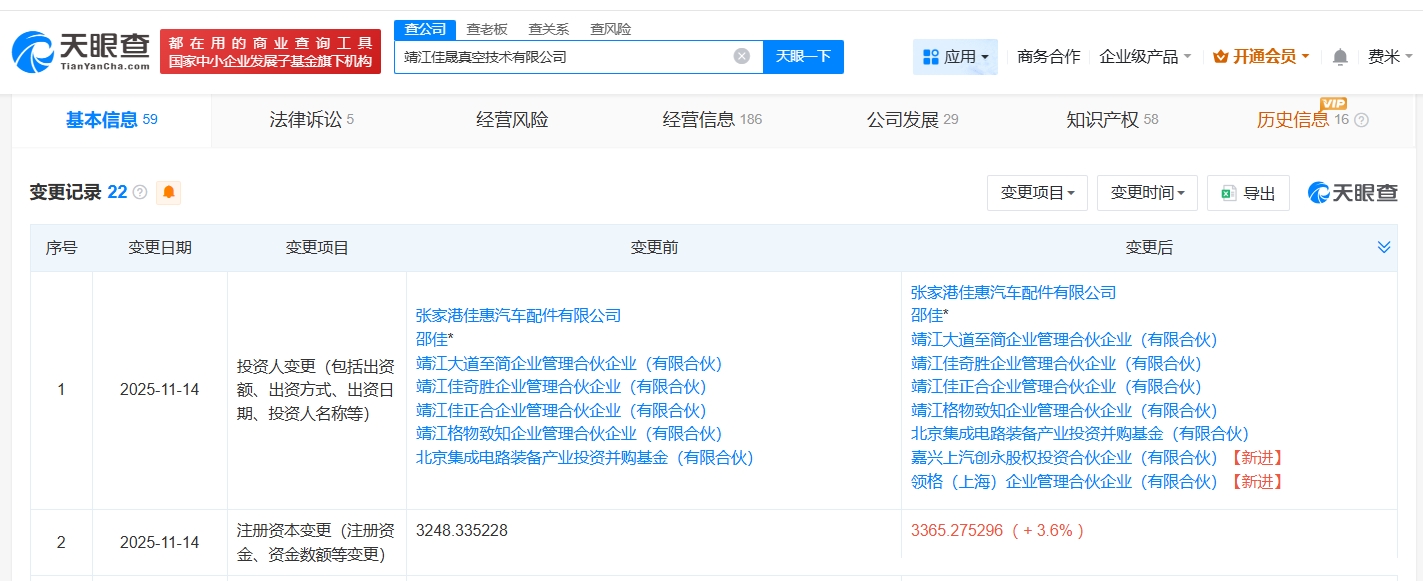Clear the search box with the × icon
Image resolution: width=1423 pixels, height=581 pixels.
click(x=740, y=56)
